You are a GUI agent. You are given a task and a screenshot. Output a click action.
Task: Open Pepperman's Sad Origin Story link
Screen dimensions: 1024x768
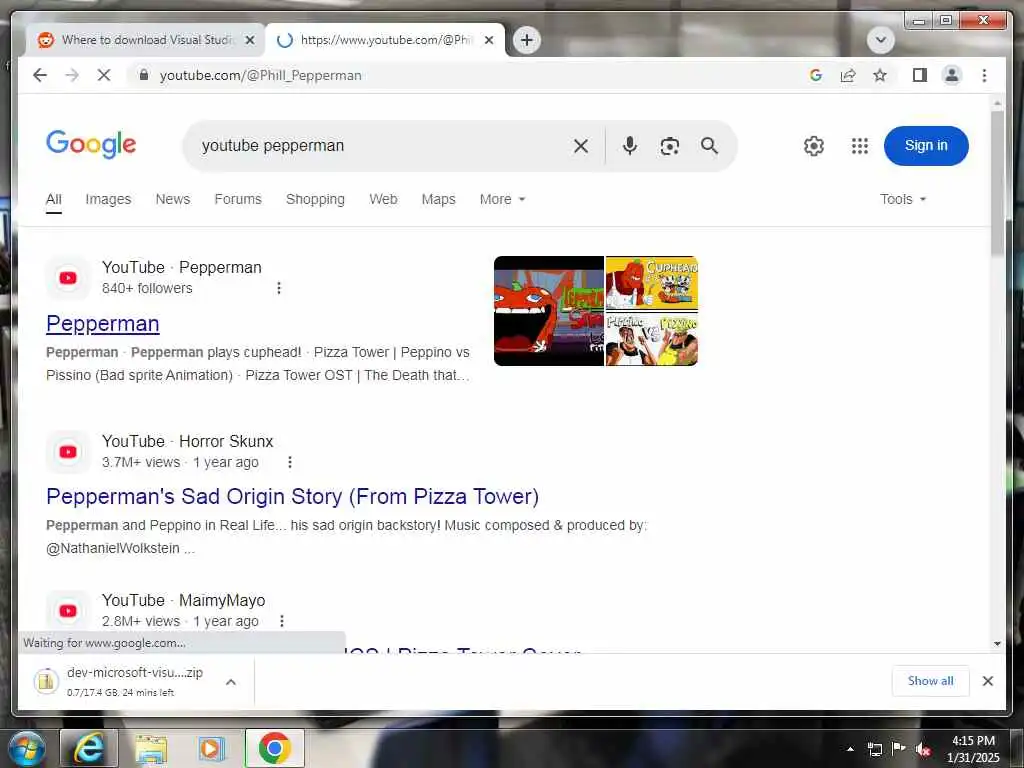point(293,496)
